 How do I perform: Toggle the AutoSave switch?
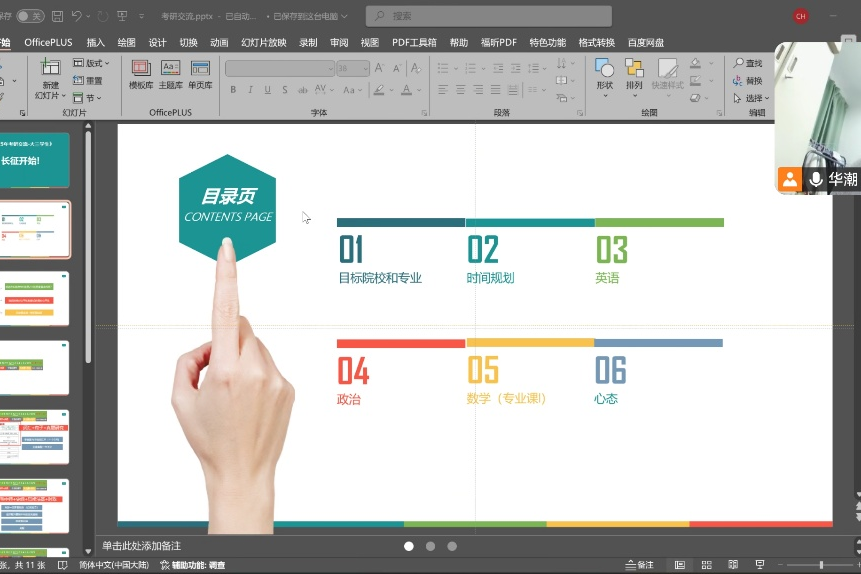pos(30,16)
